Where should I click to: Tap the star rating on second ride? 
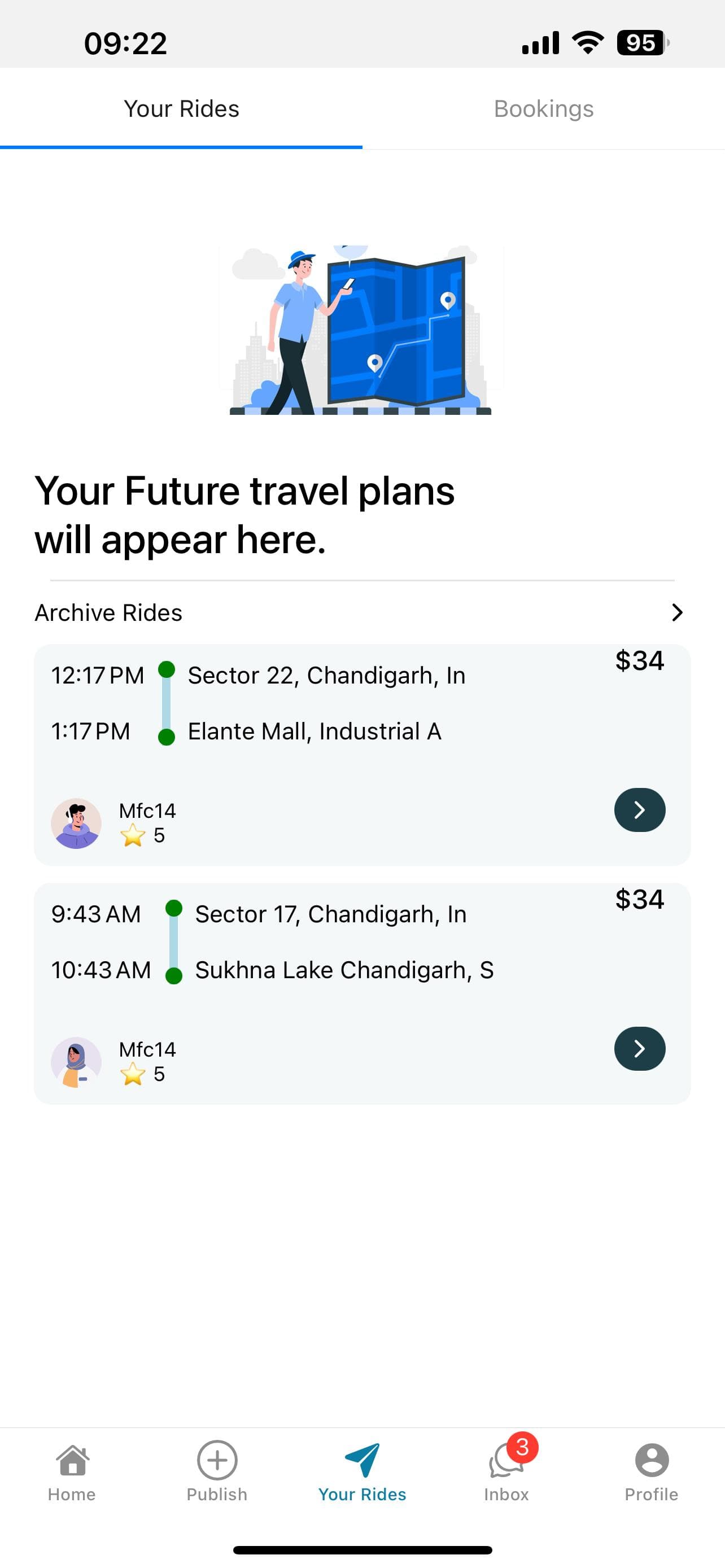(x=142, y=1074)
